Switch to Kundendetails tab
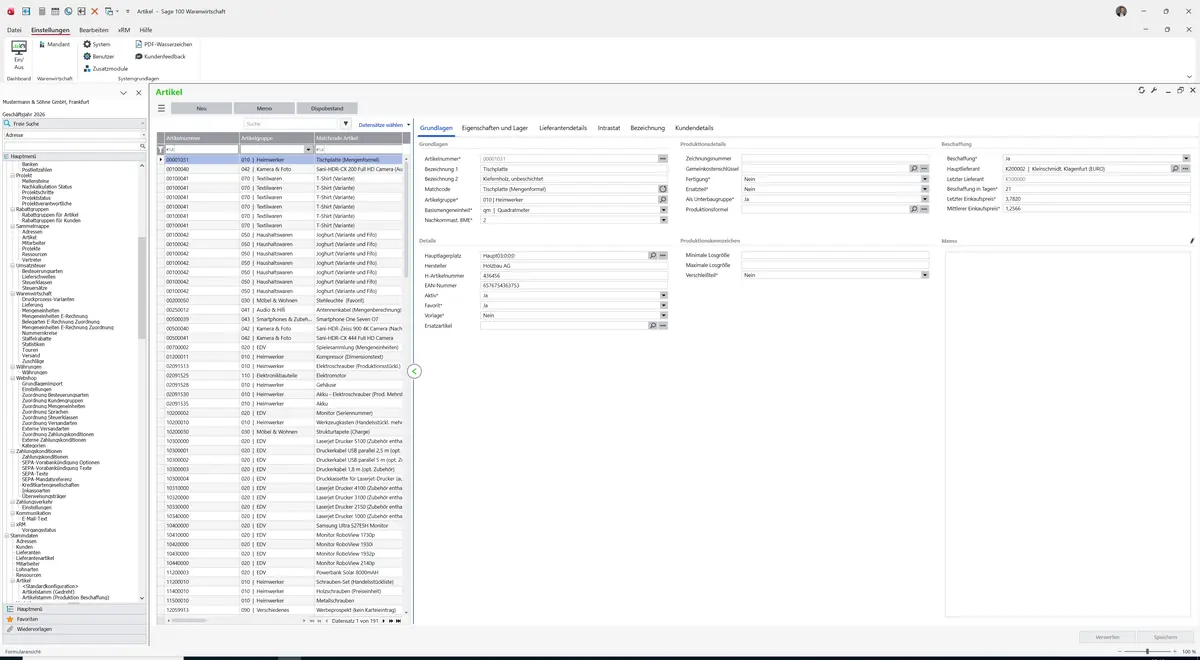The height and width of the screenshot is (660, 1200). tap(694, 128)
